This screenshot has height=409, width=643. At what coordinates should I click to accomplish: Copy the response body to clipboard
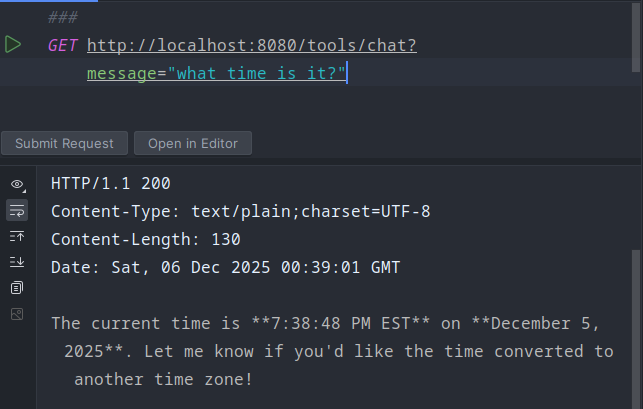click(x=17, y=288)
